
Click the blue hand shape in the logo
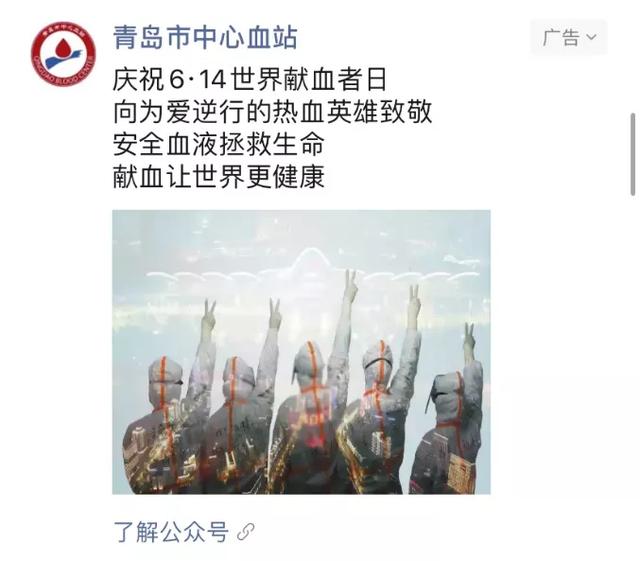[63, 60]
